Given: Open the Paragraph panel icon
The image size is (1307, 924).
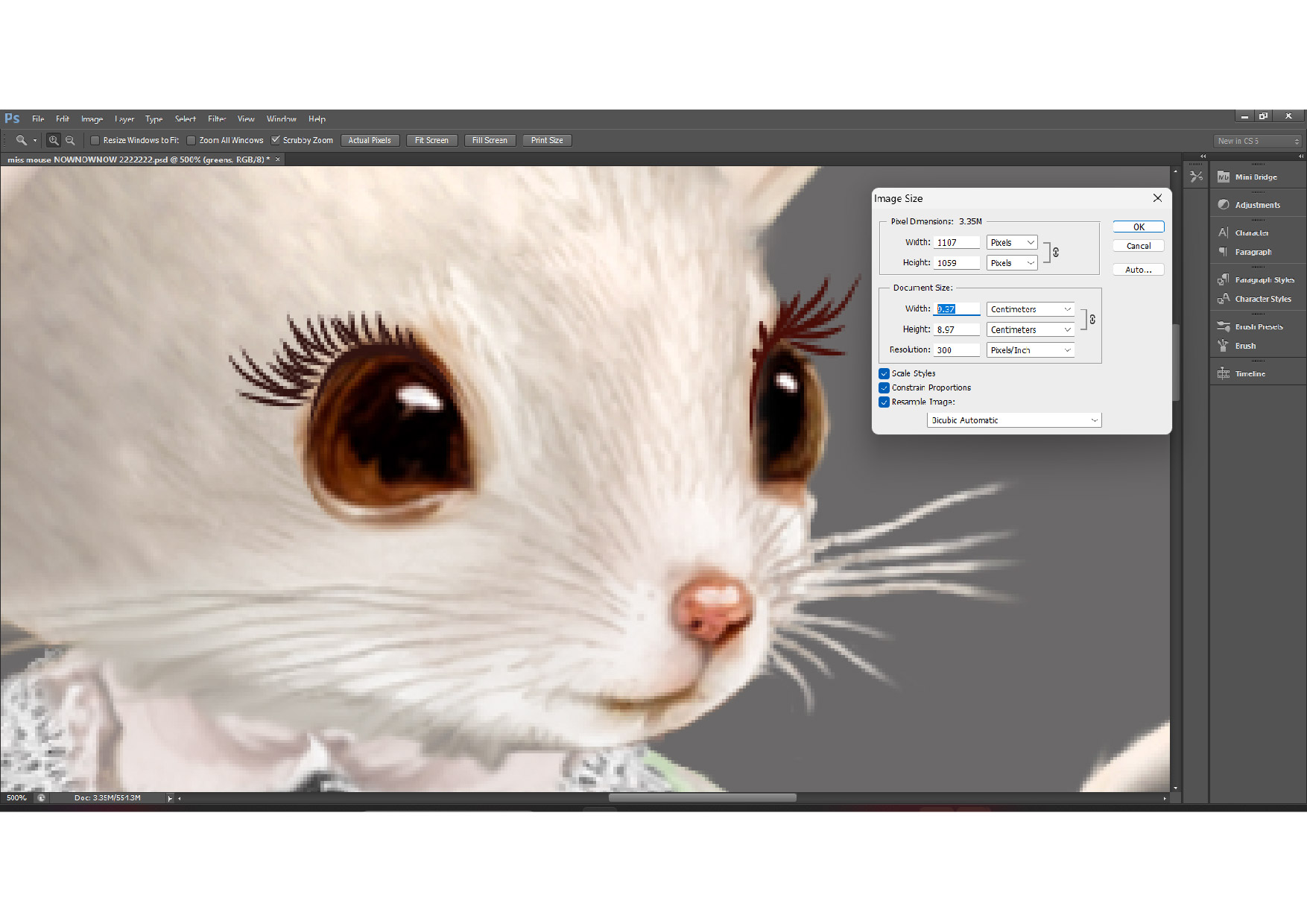Looking at the screenshot, I should click(1224, 252).
